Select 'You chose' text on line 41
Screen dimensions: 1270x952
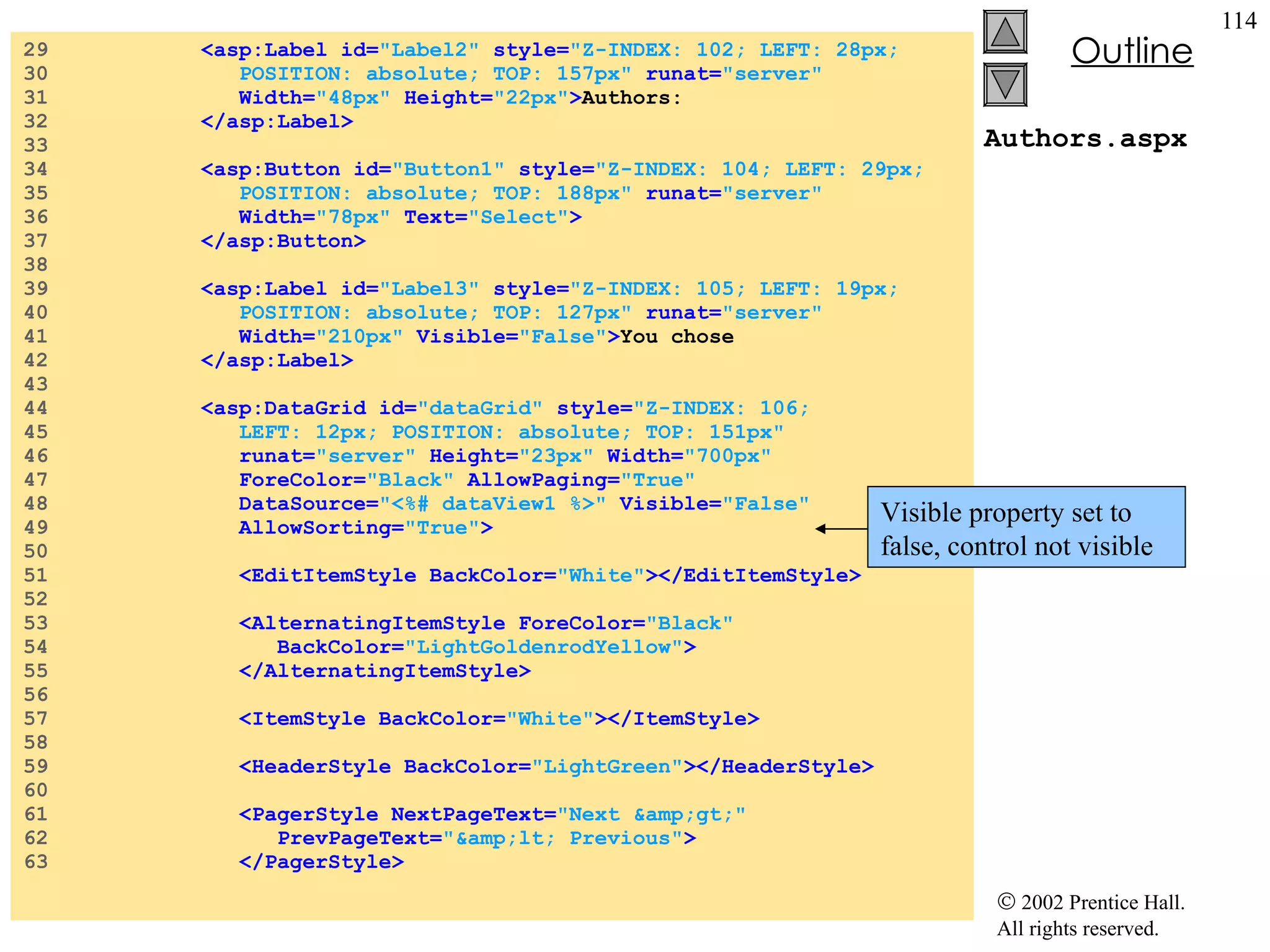point(677,337)
